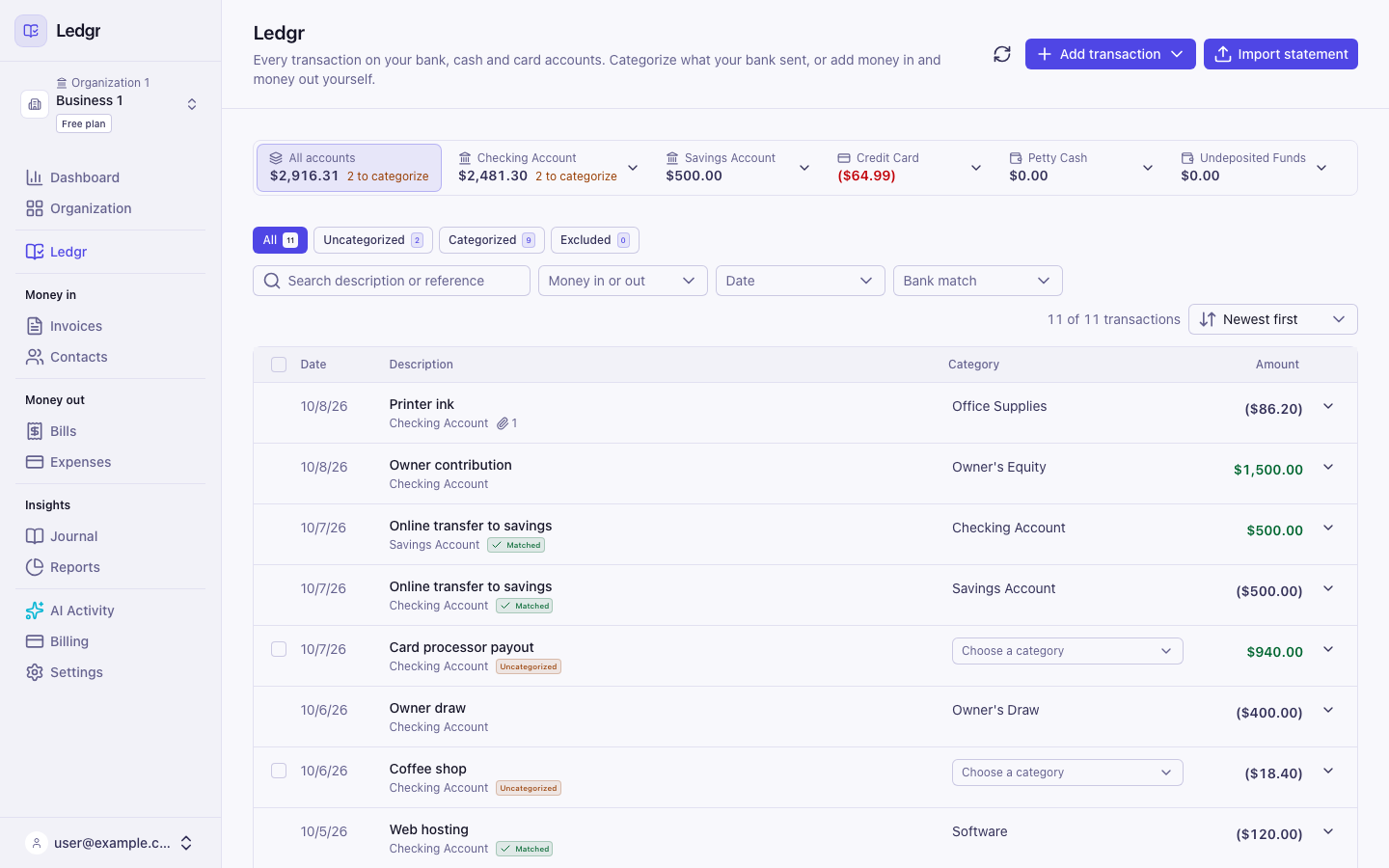The height and width of the screenshot is (868, 1389).
Task: Toggle the select-all checkbox in table header
Action: click(279, 365)
